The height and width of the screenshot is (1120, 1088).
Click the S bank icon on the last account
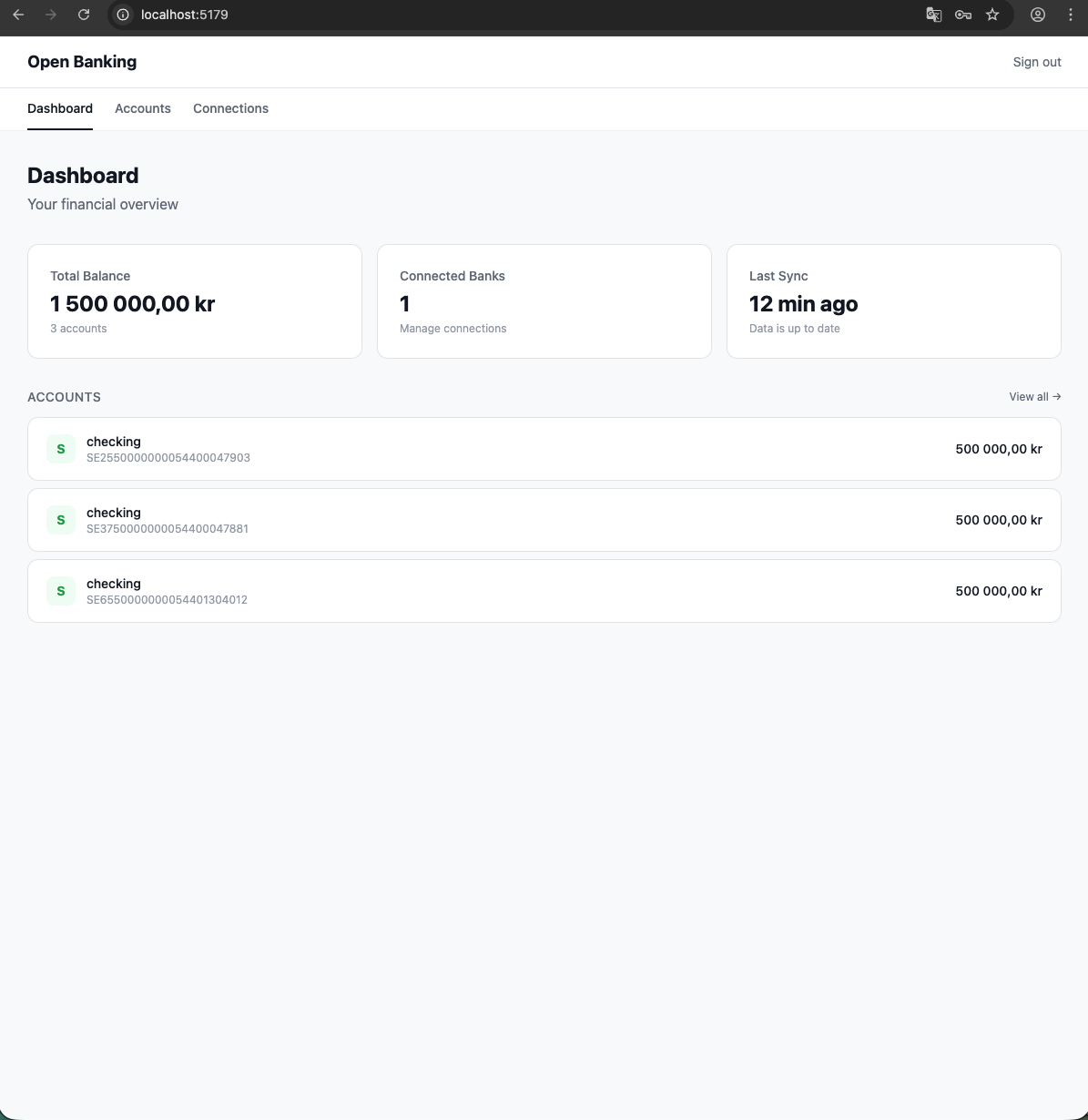pyautogui.click(x=60, y=590)
